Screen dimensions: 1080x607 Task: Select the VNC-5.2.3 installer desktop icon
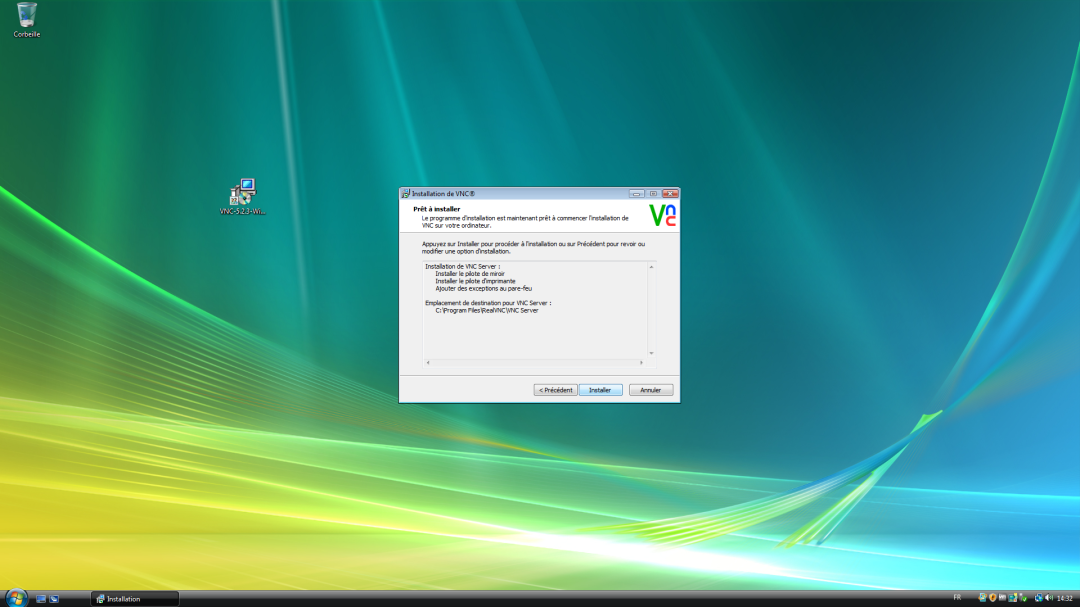243,192
